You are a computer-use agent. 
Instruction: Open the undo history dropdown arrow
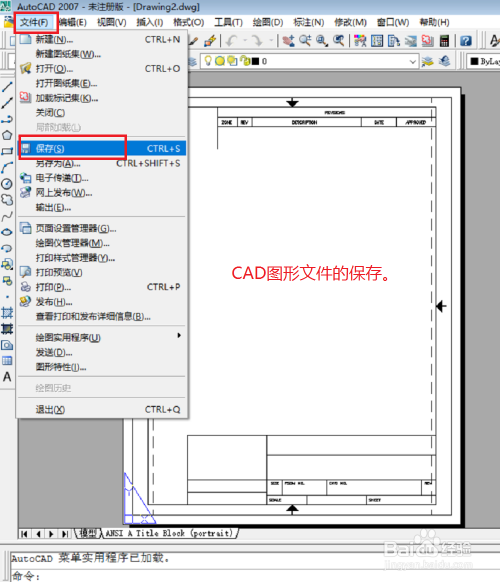tap(245, 40)
